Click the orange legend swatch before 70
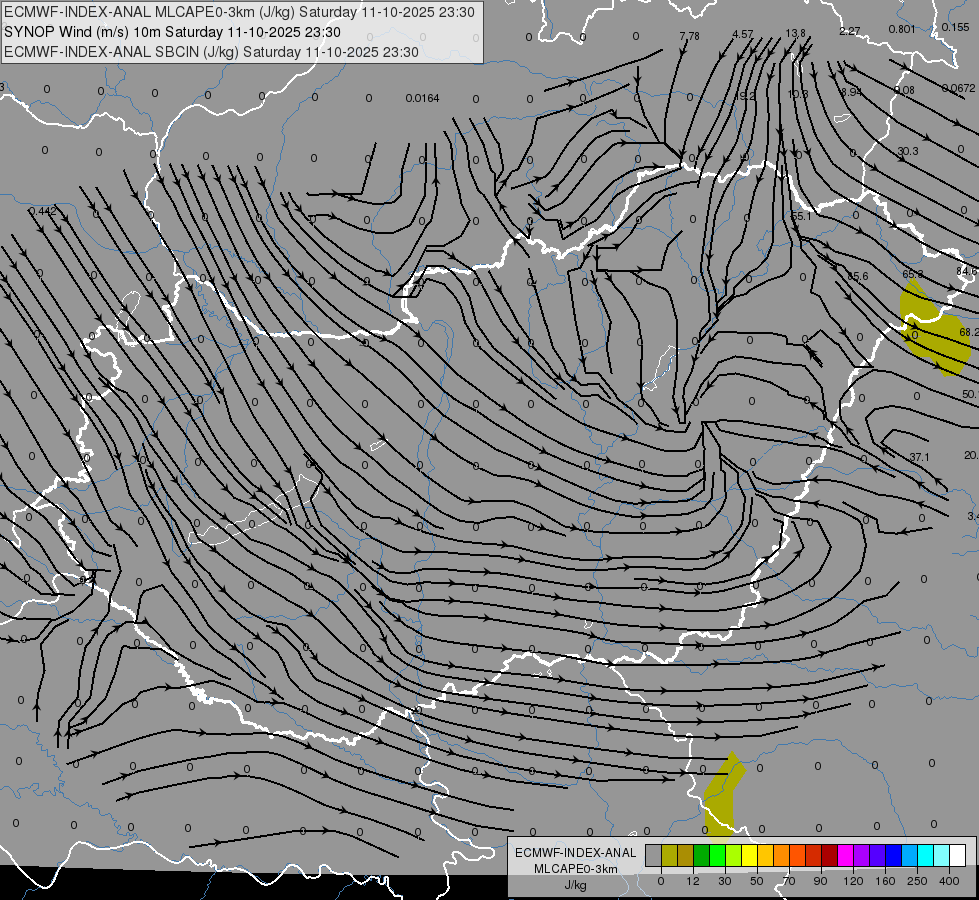 [x=781, y=856]
